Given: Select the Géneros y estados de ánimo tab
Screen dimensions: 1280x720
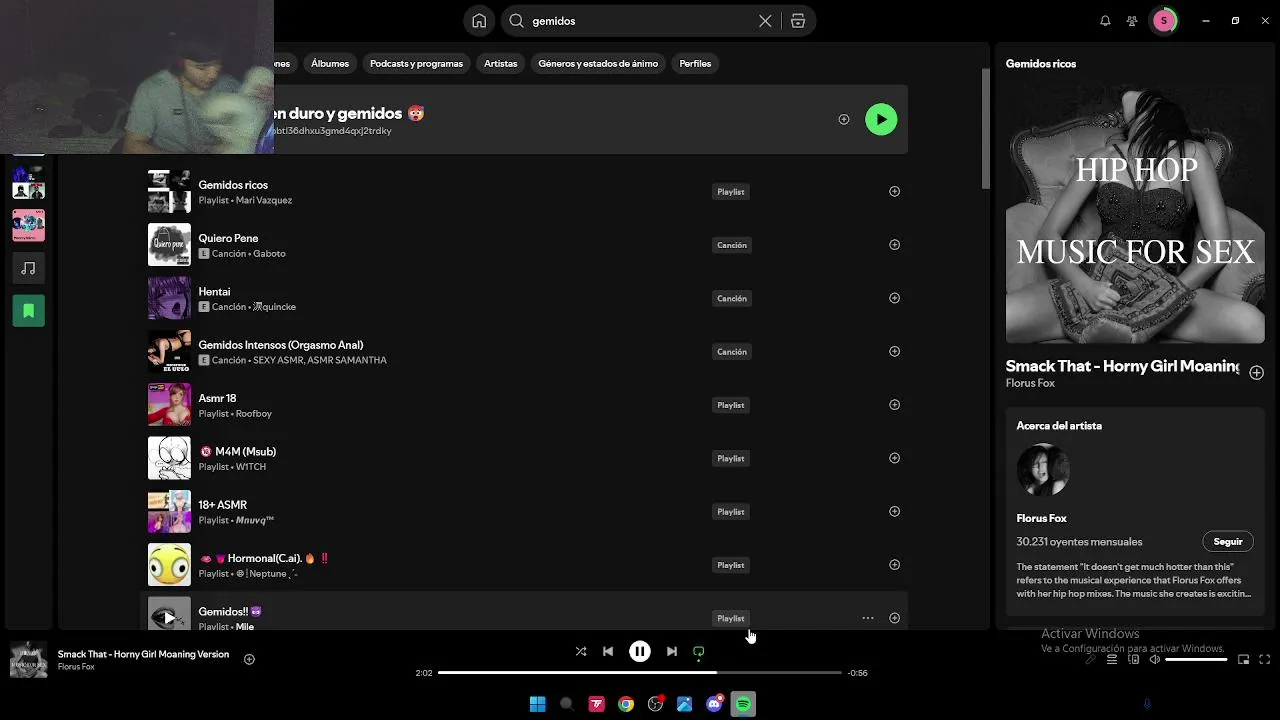Looking at the screenshot, I should tap(598, 63).
